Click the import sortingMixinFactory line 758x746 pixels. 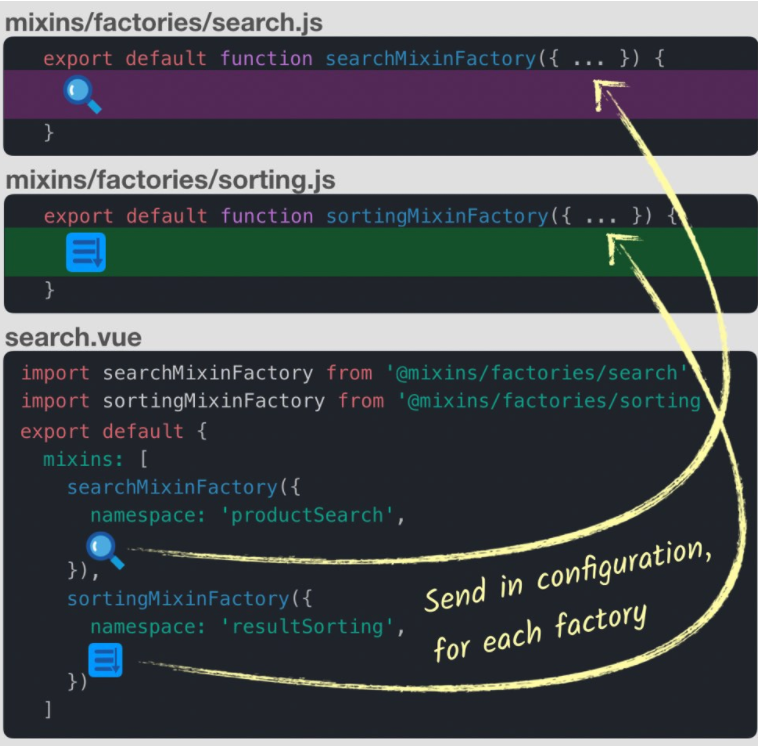click(361, 401)
